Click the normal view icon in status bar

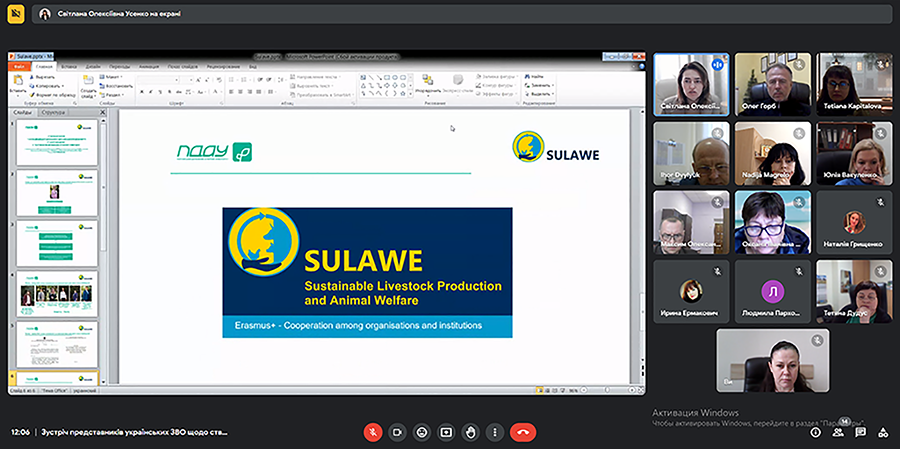539,390
